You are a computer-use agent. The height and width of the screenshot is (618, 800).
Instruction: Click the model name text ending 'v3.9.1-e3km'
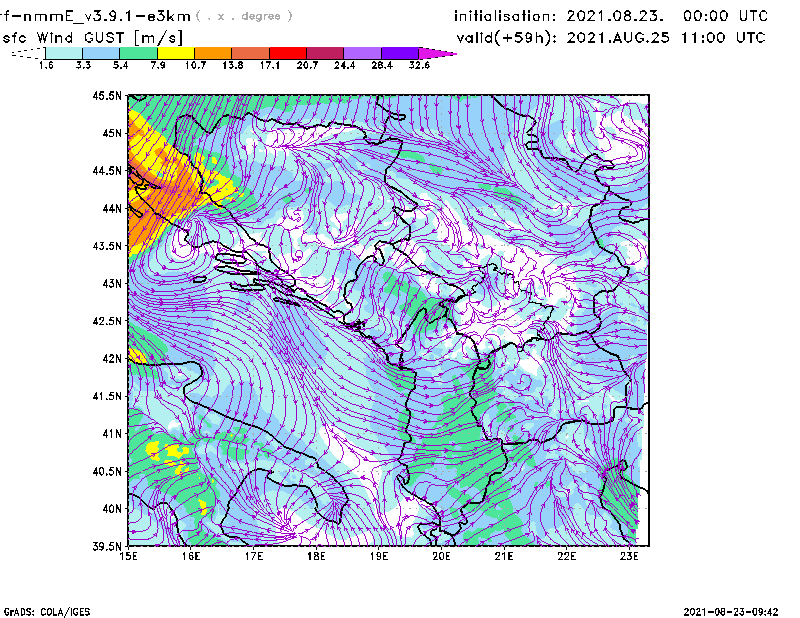coord(95,16)
